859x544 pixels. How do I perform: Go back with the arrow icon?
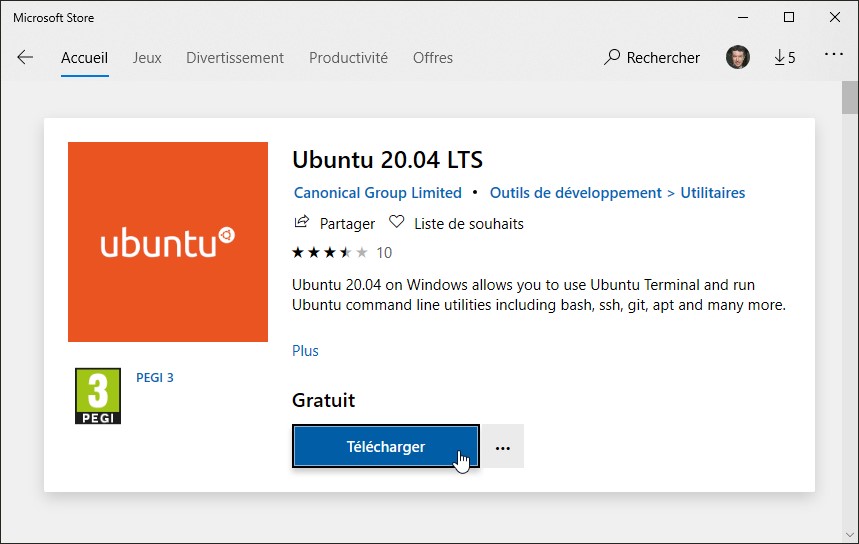point(25,58)
